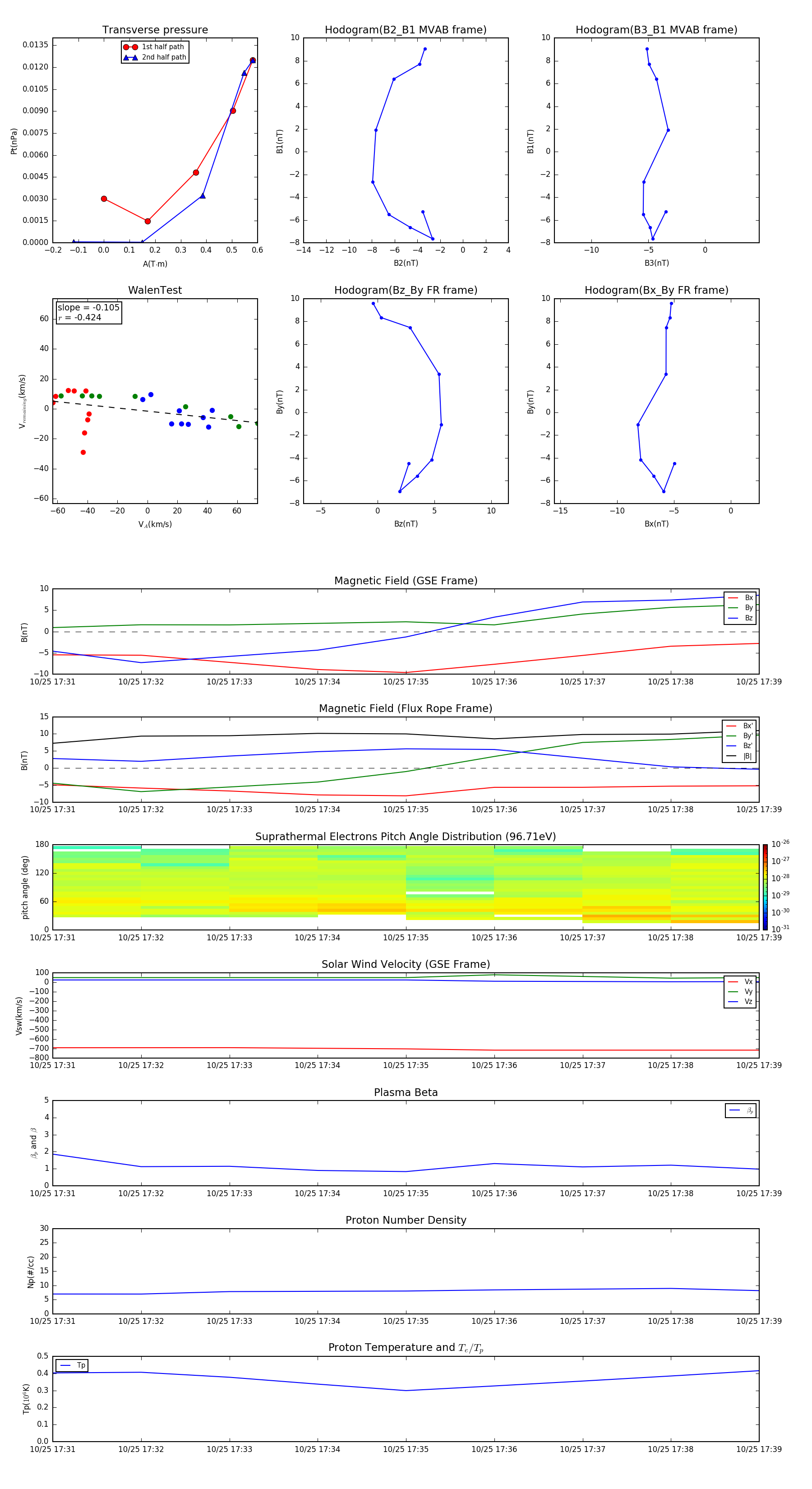Click the 'Np(#/cc)' y-axis label
Image resolution: width=812 pixels, height=1489 pixels.
(x=31, y=1271)
